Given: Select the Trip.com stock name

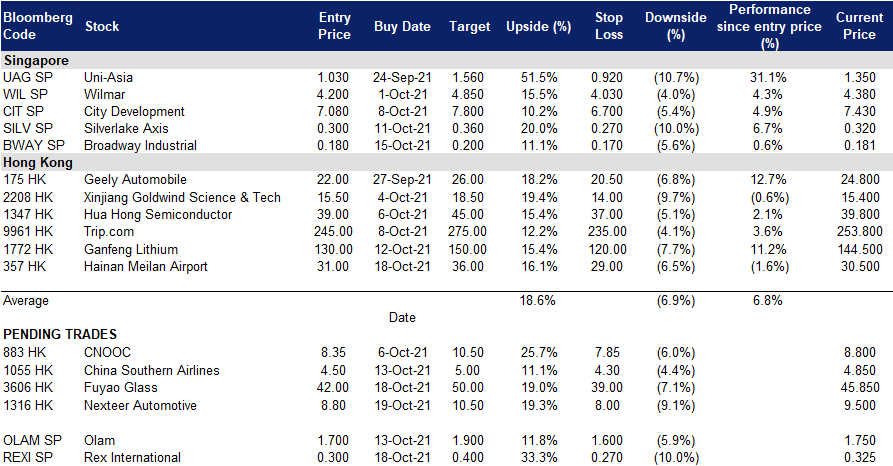Looking at the screenshot, I should point(109,232).
